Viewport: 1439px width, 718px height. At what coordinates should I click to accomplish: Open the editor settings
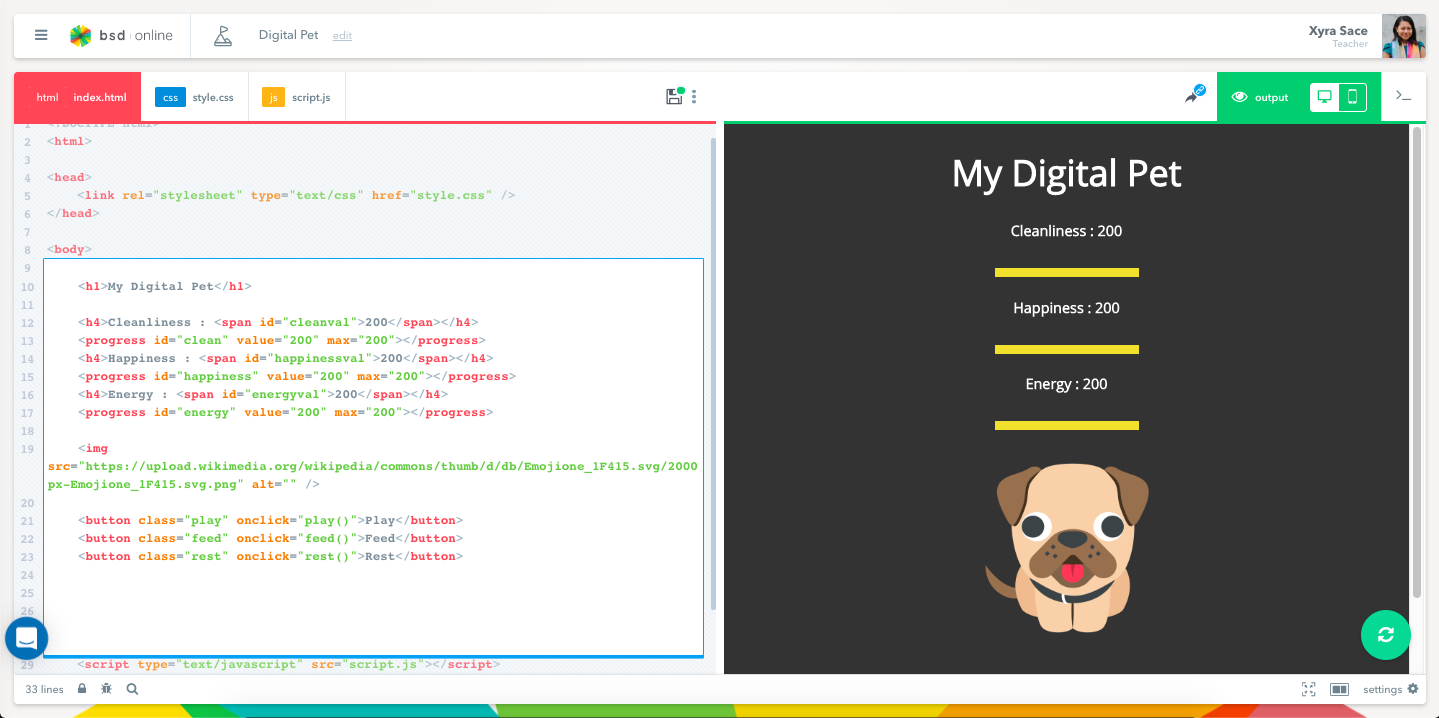coord(1390,689)
